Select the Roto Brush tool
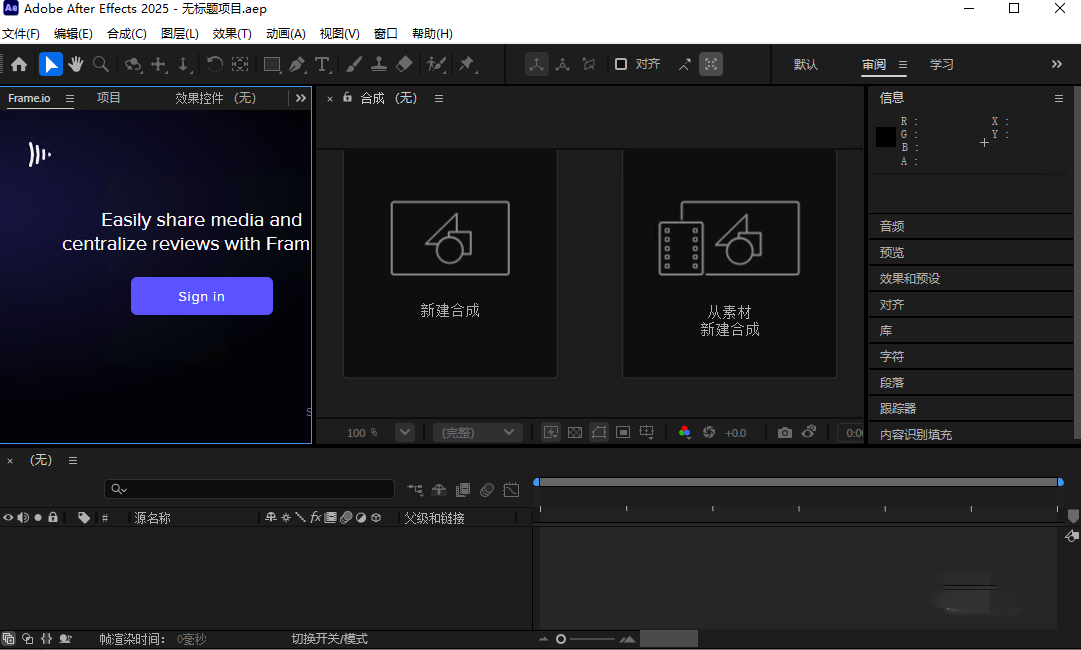Viewport: 1081px width, 650px height. pos(436,64)
